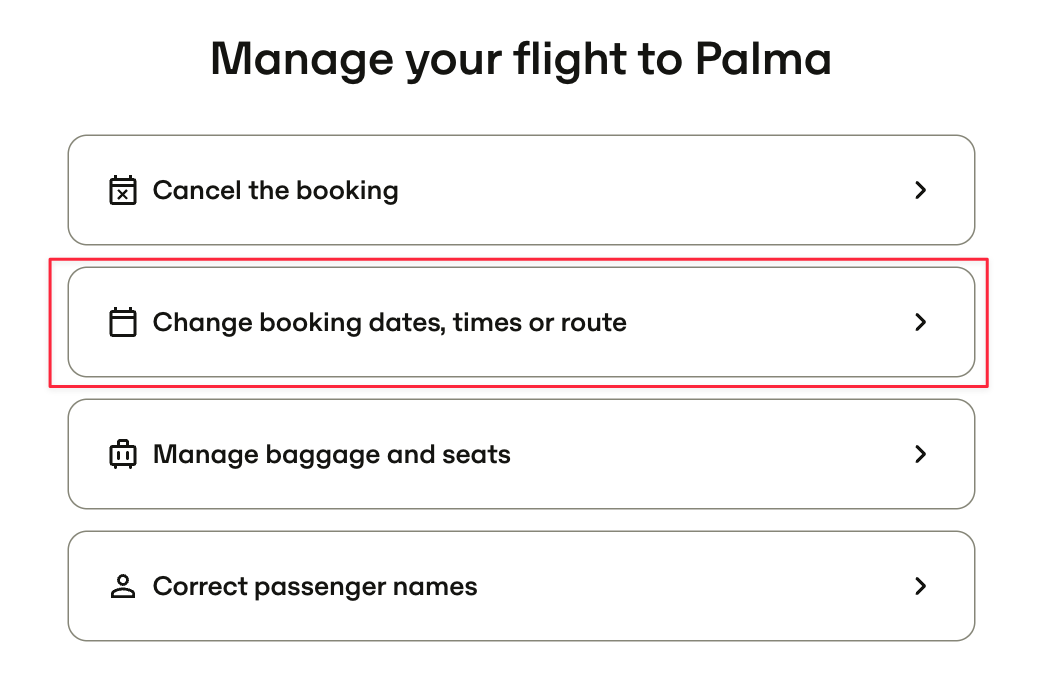This screenshot has width=1047, height=687.
Task: Click empty space inside the highlighted Change booking card
Action: (768, 322)
